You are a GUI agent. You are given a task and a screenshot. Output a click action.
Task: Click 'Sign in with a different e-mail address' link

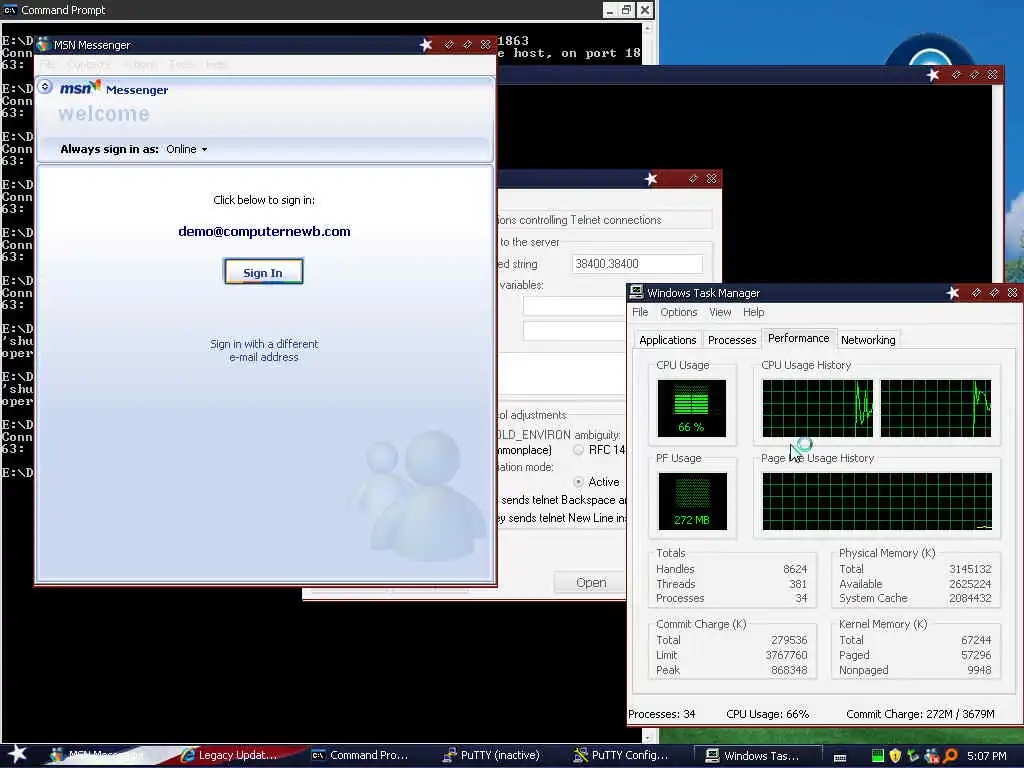pyautogui.click(x=264, y=350)
